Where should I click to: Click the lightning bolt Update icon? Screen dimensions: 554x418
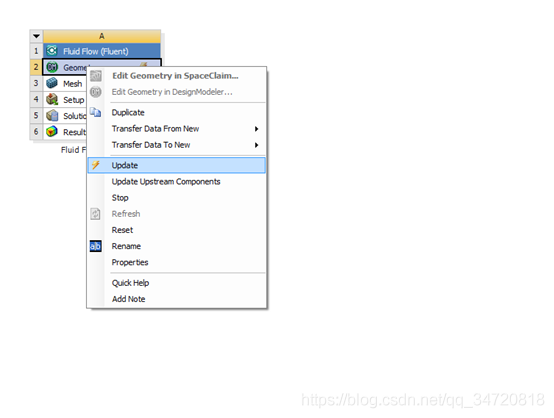coord(96,165)
